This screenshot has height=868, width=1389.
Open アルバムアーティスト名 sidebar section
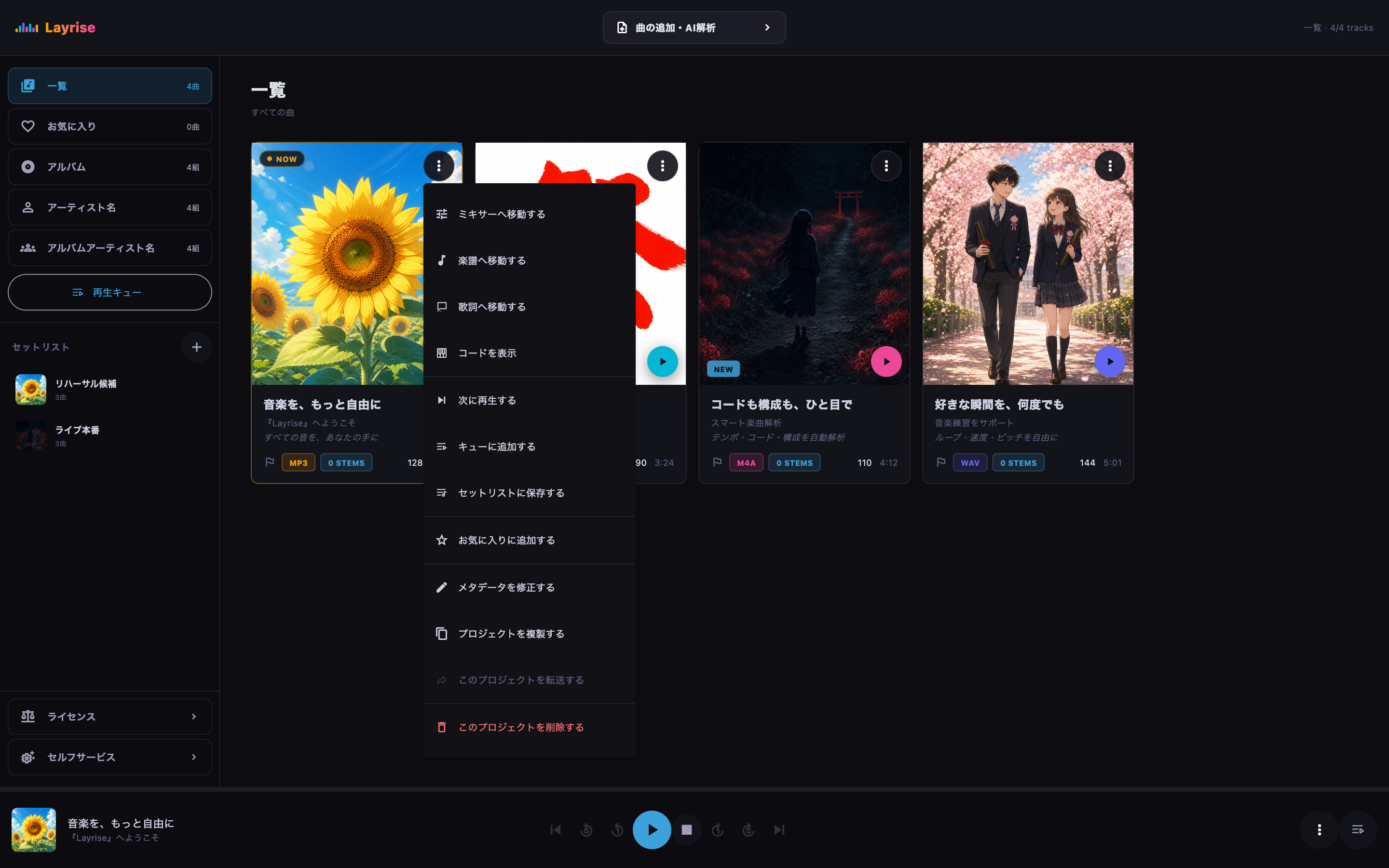[109, 248]
